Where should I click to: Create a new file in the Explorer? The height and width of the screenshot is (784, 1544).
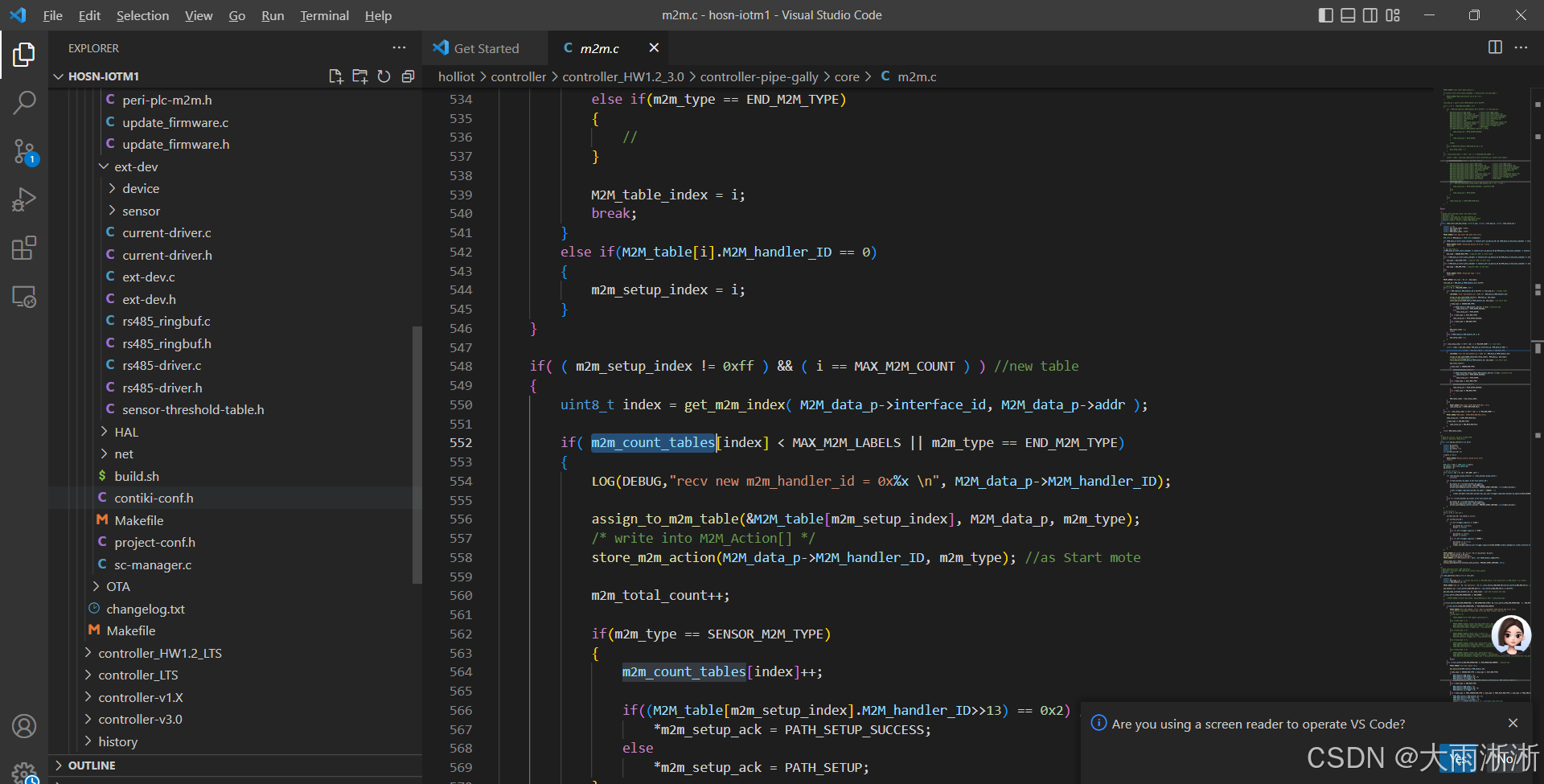tap(335, 76)
